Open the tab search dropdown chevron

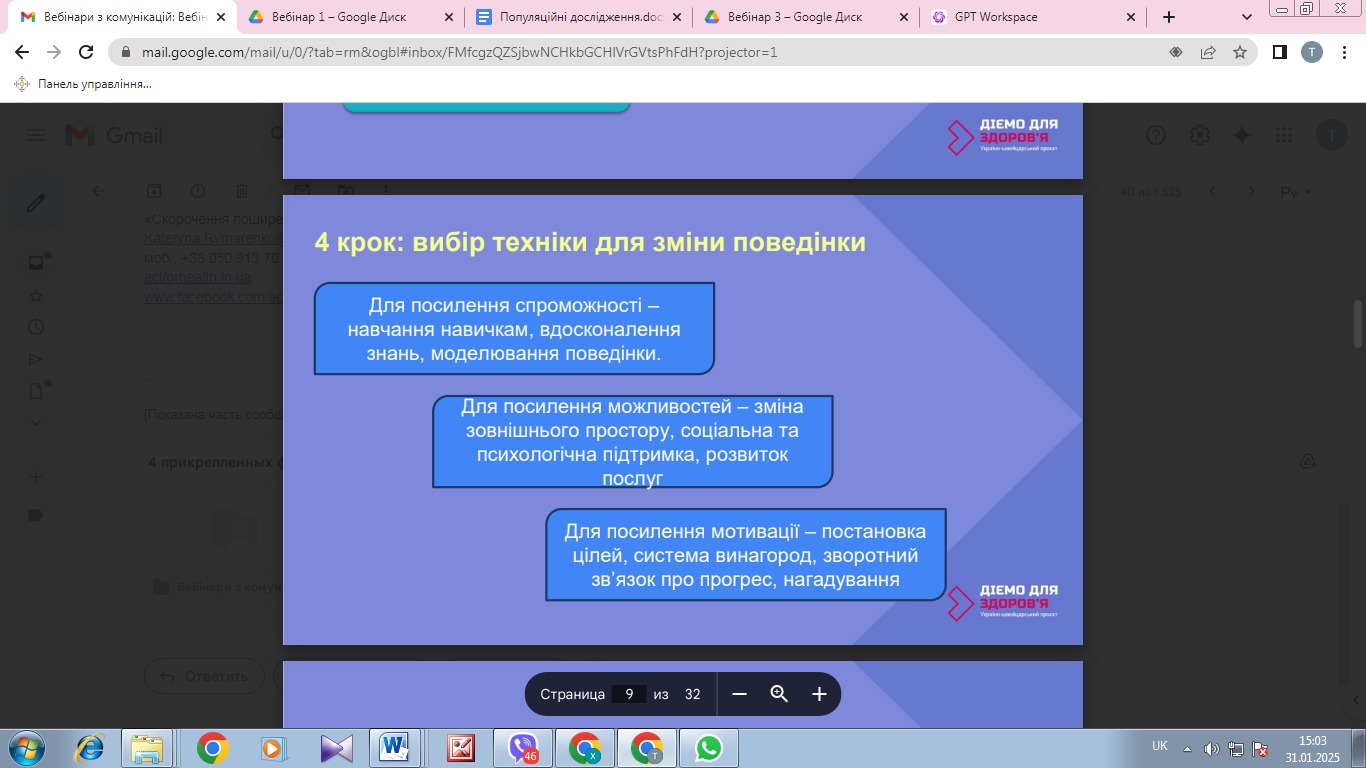pos(1247,17)
